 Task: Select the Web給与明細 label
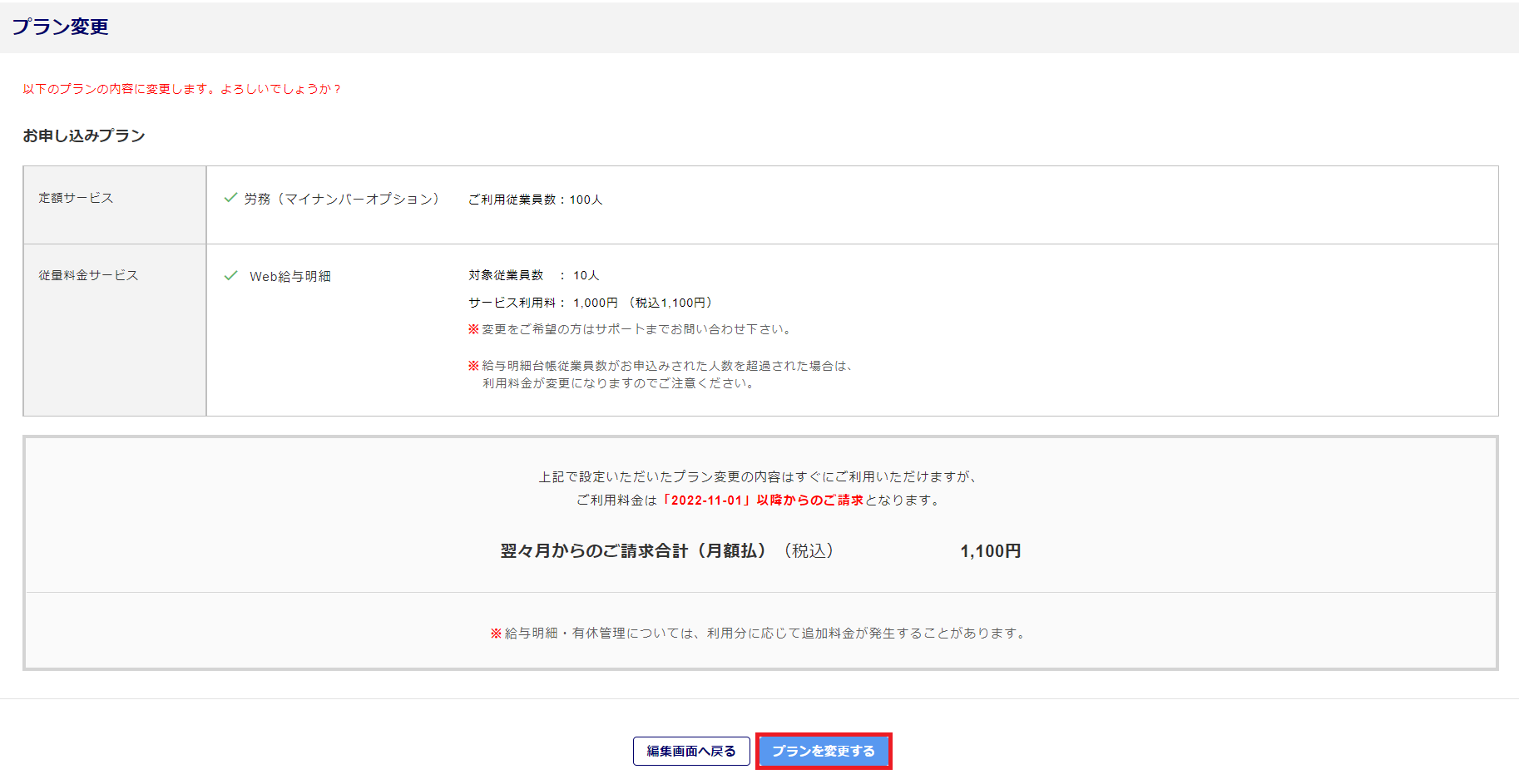pos(290,276)
